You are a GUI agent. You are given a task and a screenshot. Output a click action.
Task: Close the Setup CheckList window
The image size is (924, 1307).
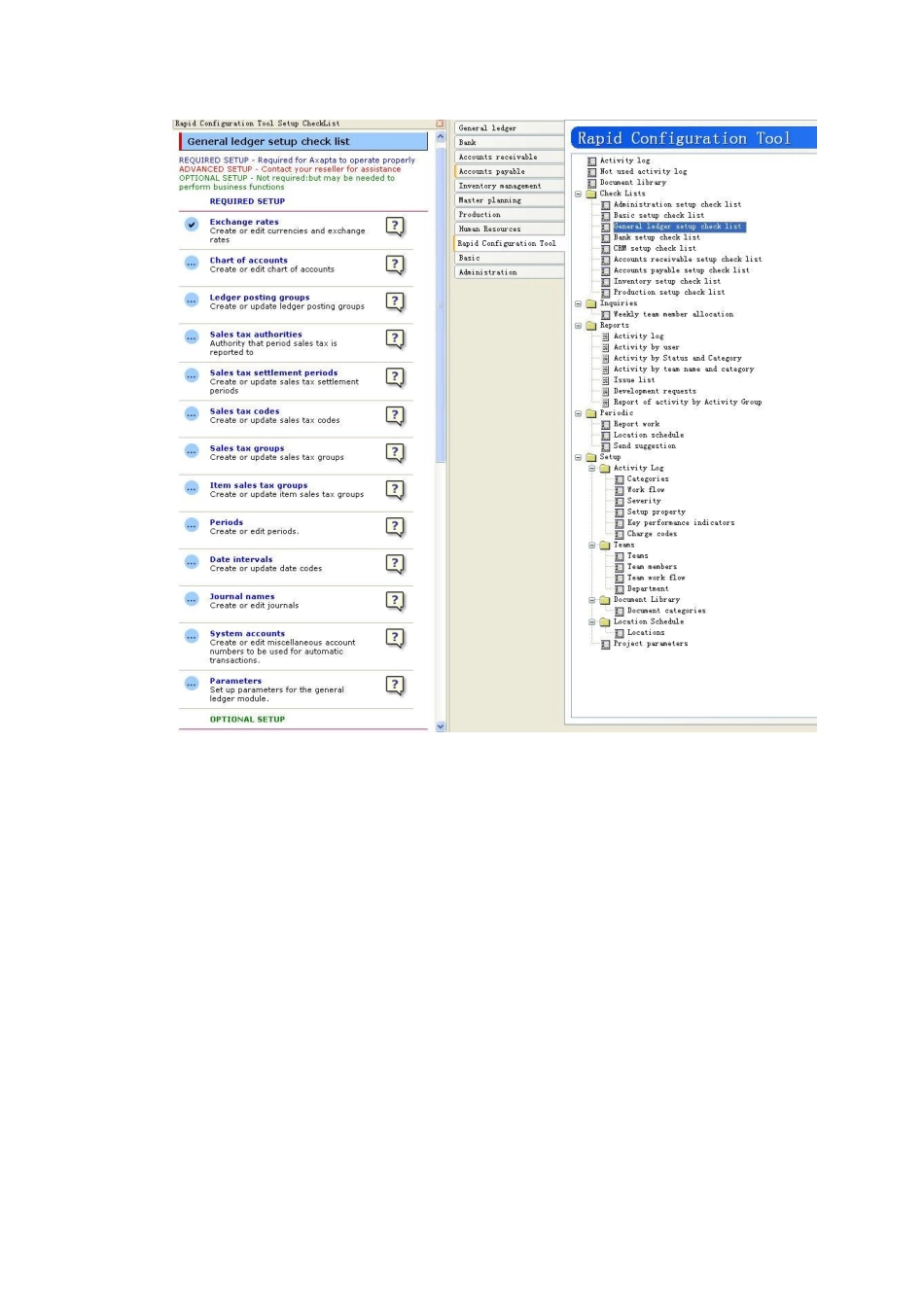click(x=440, y=124)
